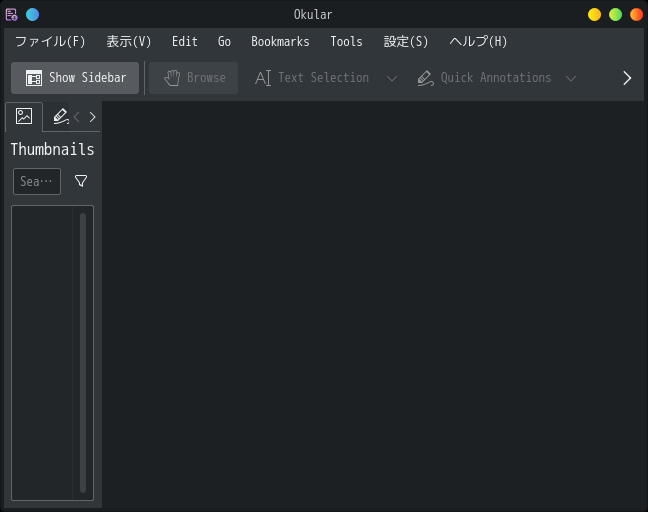Show the hidden toolbar items via the overflow chevron
The width and height of the screenshot is (648, 512).
tap(627, 78)
